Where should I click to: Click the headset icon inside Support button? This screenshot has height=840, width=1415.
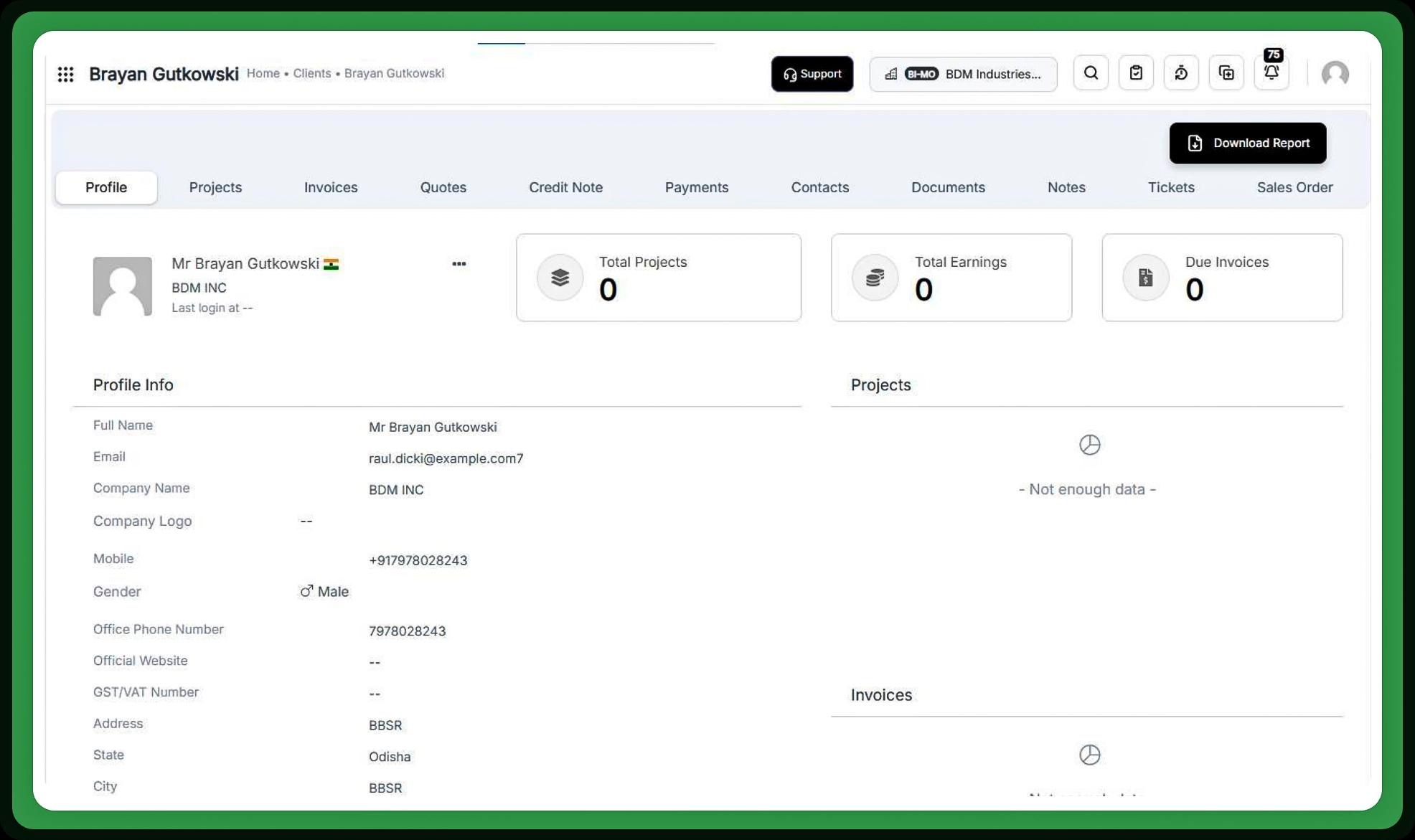pos(790,73)
